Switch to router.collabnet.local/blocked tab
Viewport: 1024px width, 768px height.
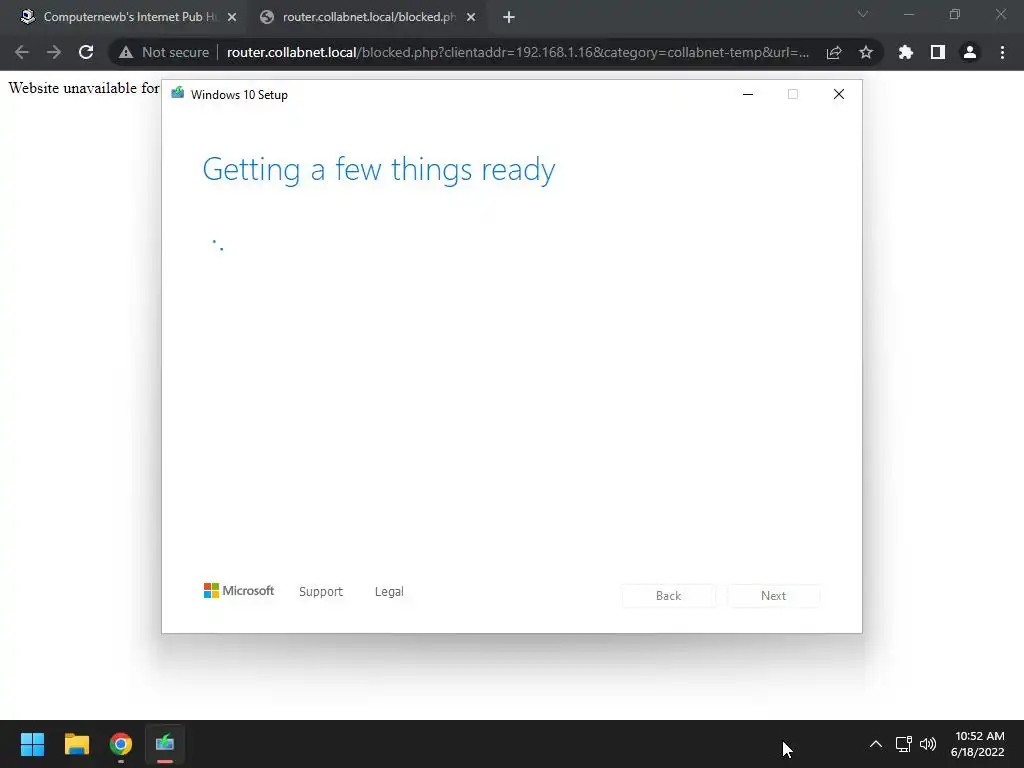coord(368,17)
